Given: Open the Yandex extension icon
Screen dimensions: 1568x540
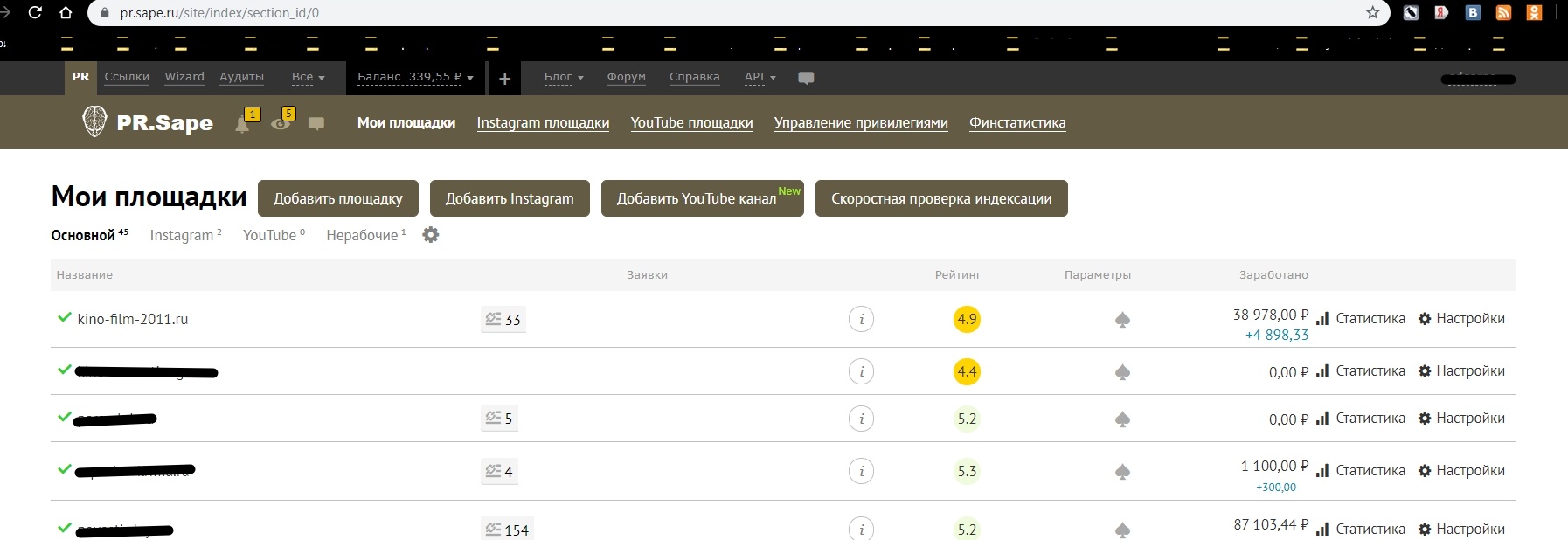Looking at the screenshot, I should coord(1441,13).
